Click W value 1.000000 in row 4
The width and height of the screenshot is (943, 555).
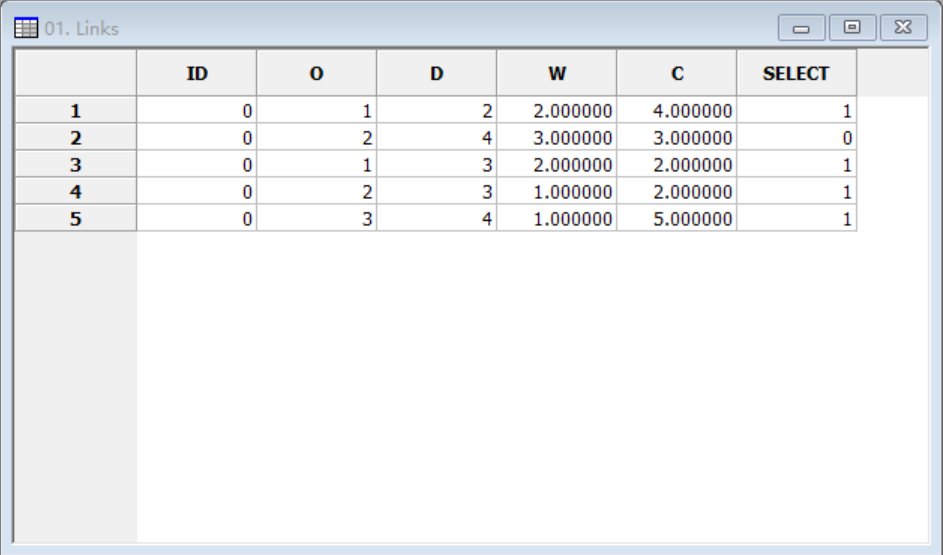[x=557, y=192]
